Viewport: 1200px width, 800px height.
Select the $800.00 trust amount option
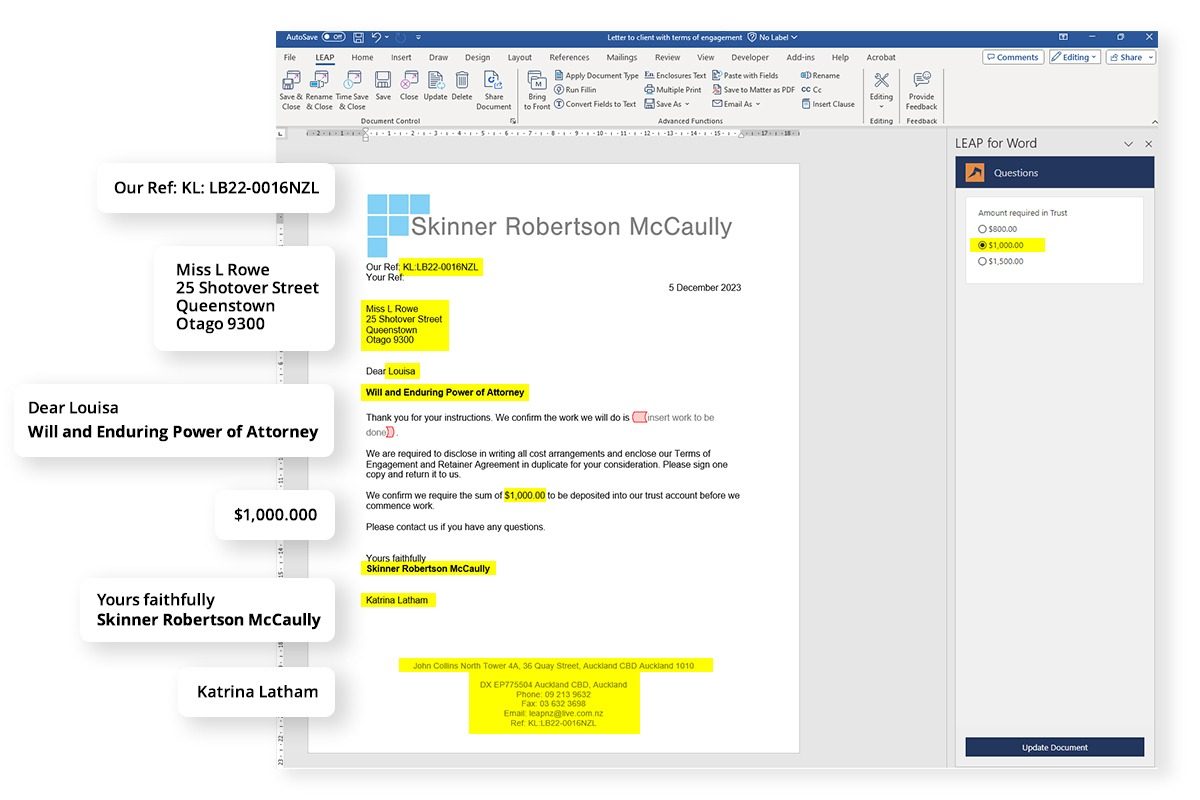998,229
